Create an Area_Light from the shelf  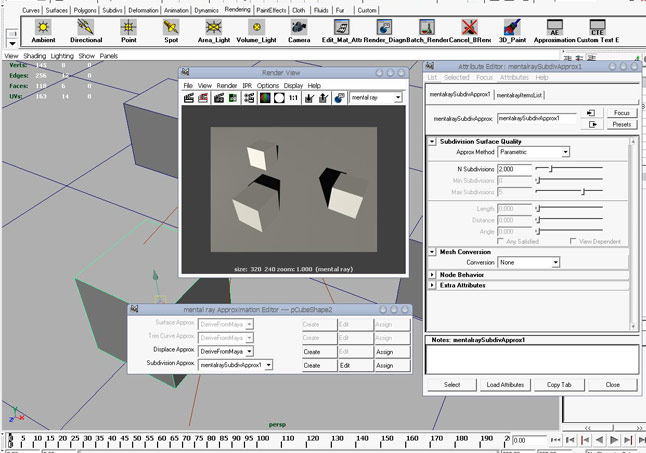(214, 28)
